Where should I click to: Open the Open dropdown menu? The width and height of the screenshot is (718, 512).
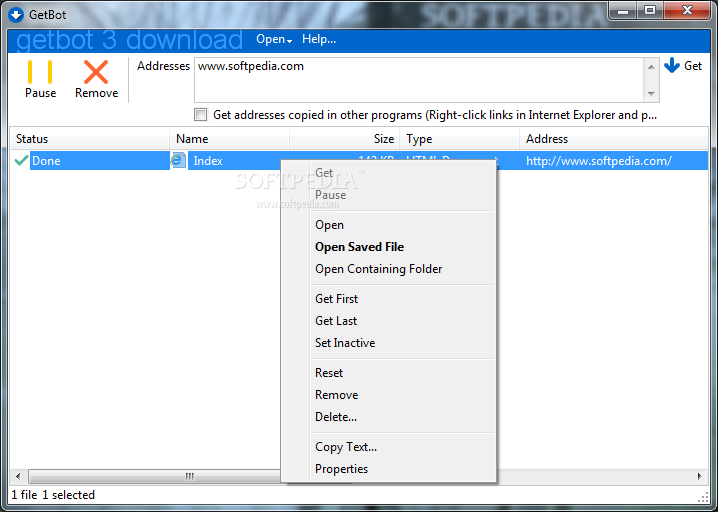(x=274, y=39)
